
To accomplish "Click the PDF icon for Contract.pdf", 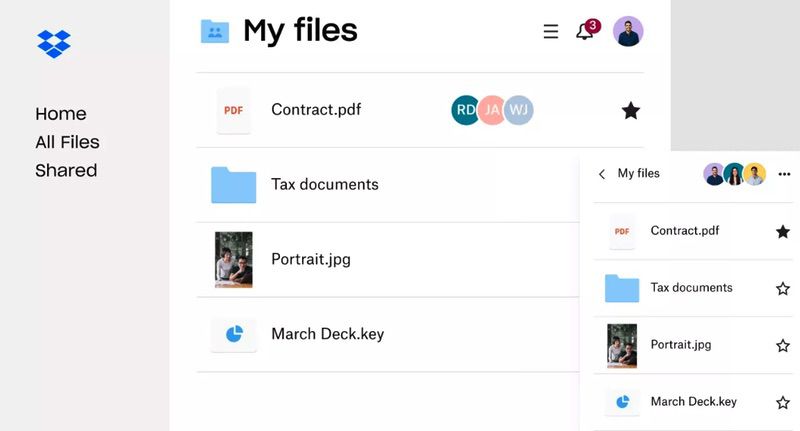I will 234,111.
